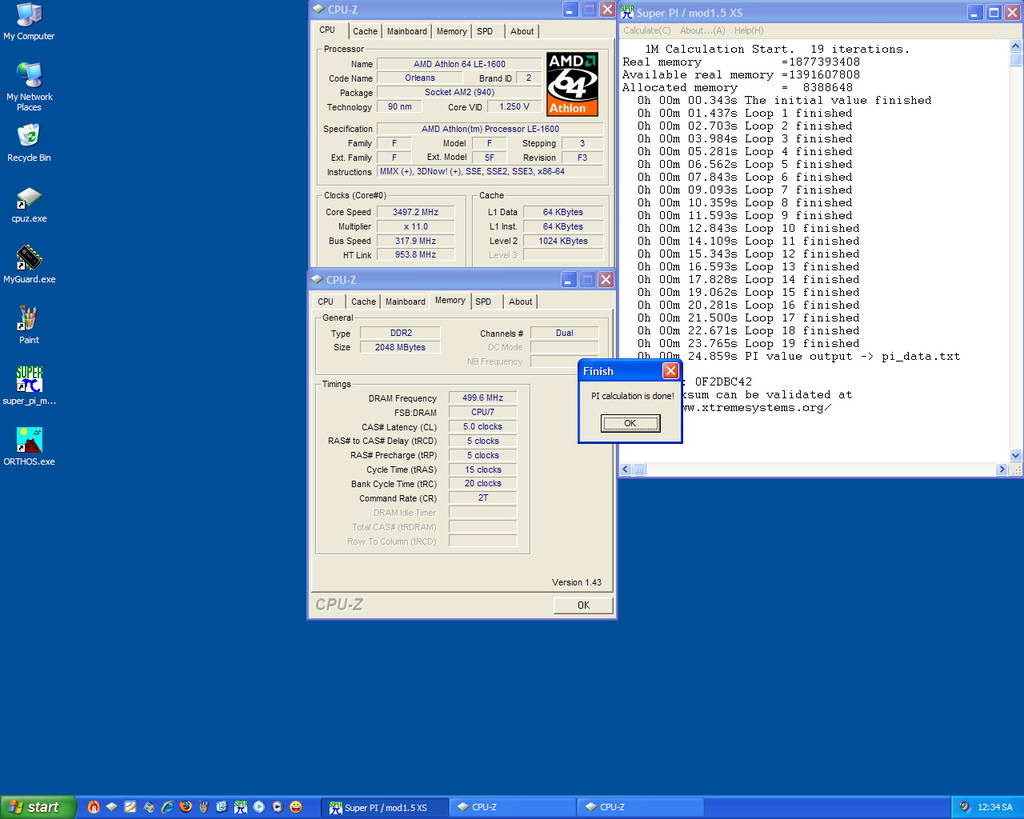Launch the yellow smiley icon in Quick Launch
Image resolution: width=1024 pixels, height=819 pixels.
296,807
